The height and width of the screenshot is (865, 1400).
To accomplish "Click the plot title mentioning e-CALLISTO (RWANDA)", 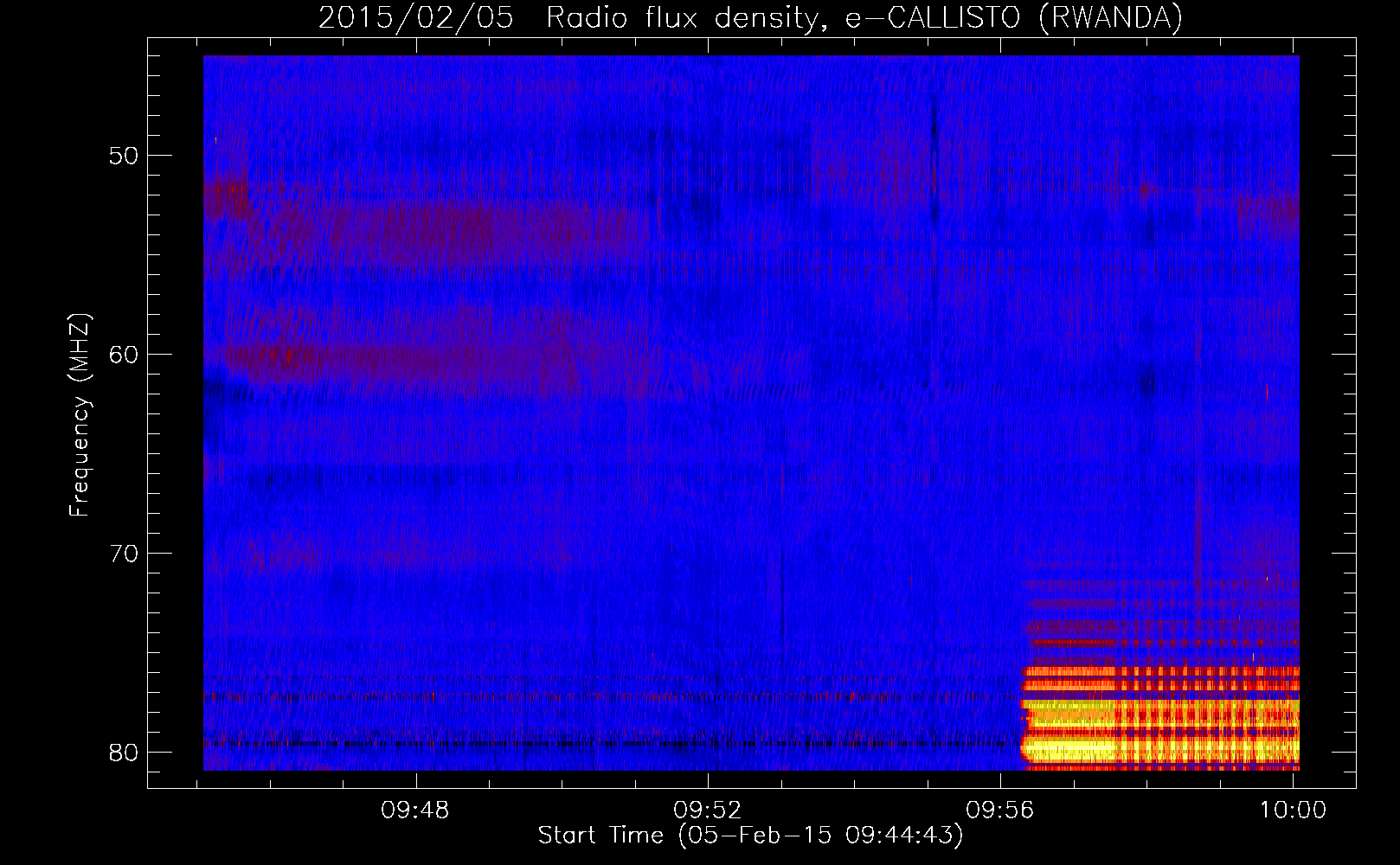I will point(750,17).
